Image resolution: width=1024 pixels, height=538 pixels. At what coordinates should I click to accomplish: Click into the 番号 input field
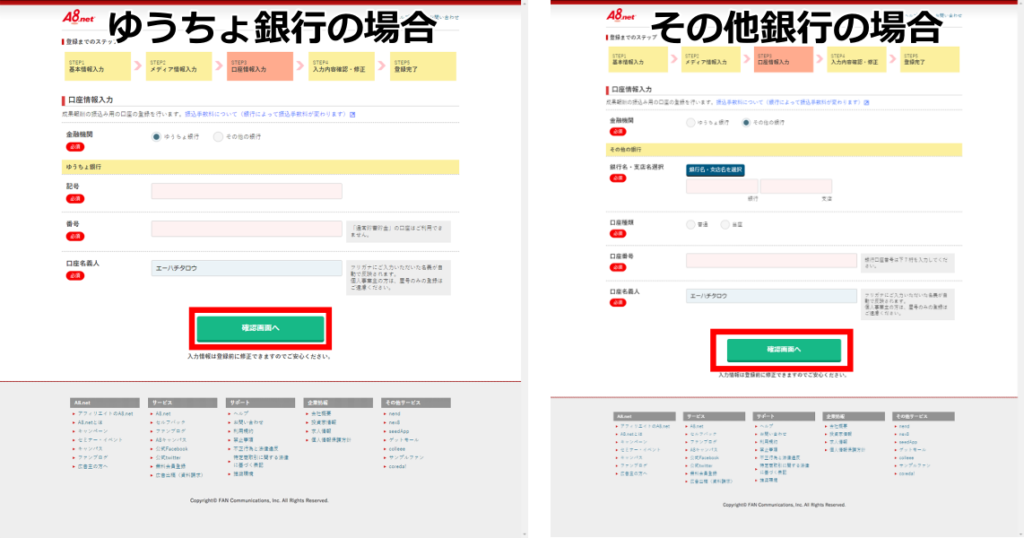click(x=246, y=229)
